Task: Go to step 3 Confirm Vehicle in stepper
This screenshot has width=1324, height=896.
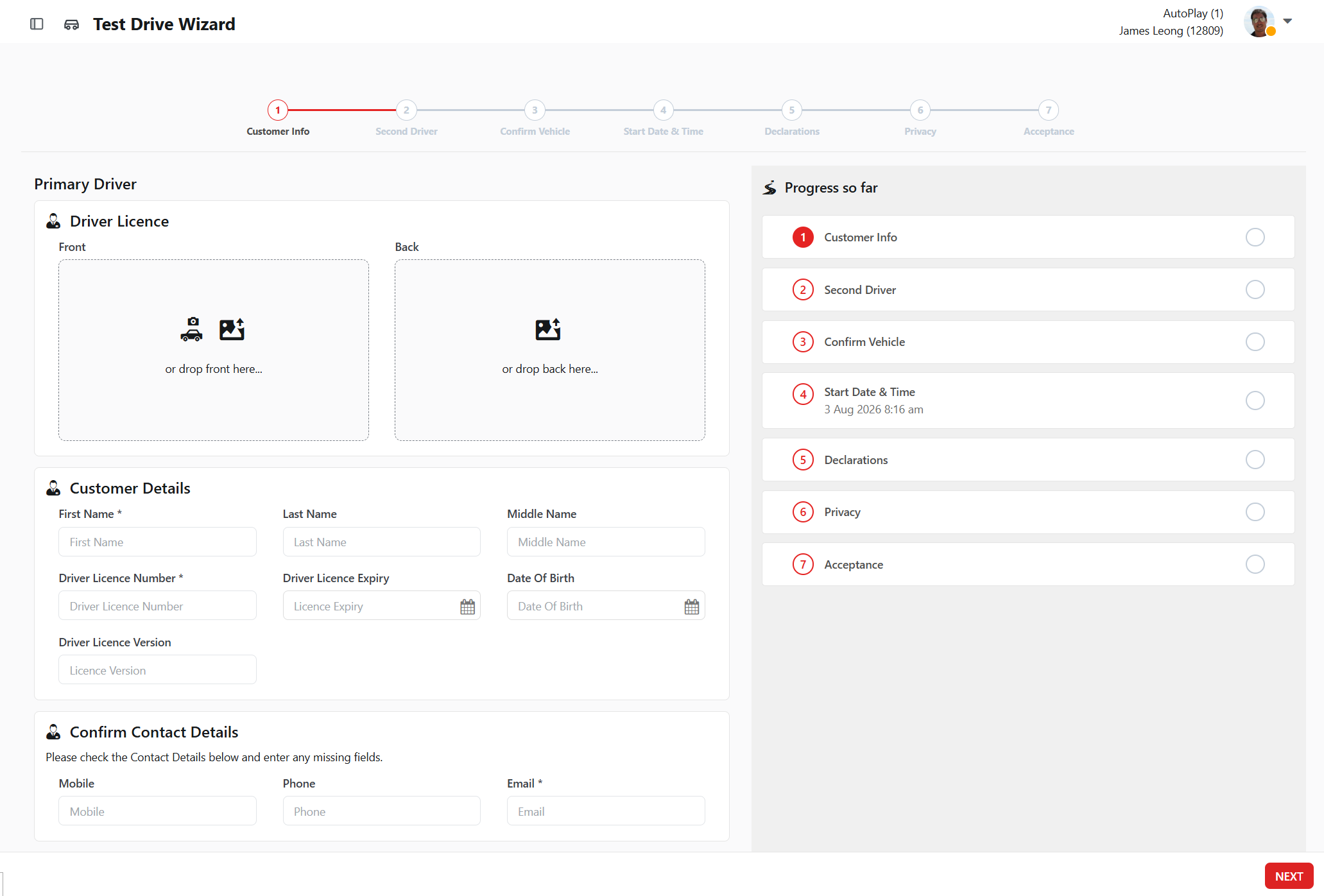Action: (535, 110)
